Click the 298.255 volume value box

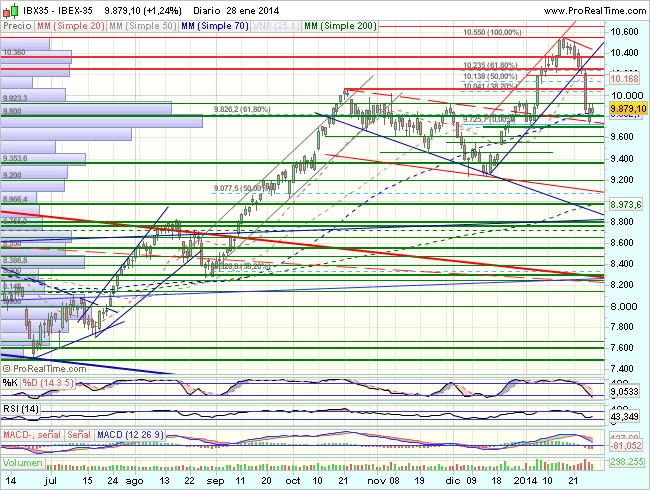pyautogui.click(x=627, y=461)
